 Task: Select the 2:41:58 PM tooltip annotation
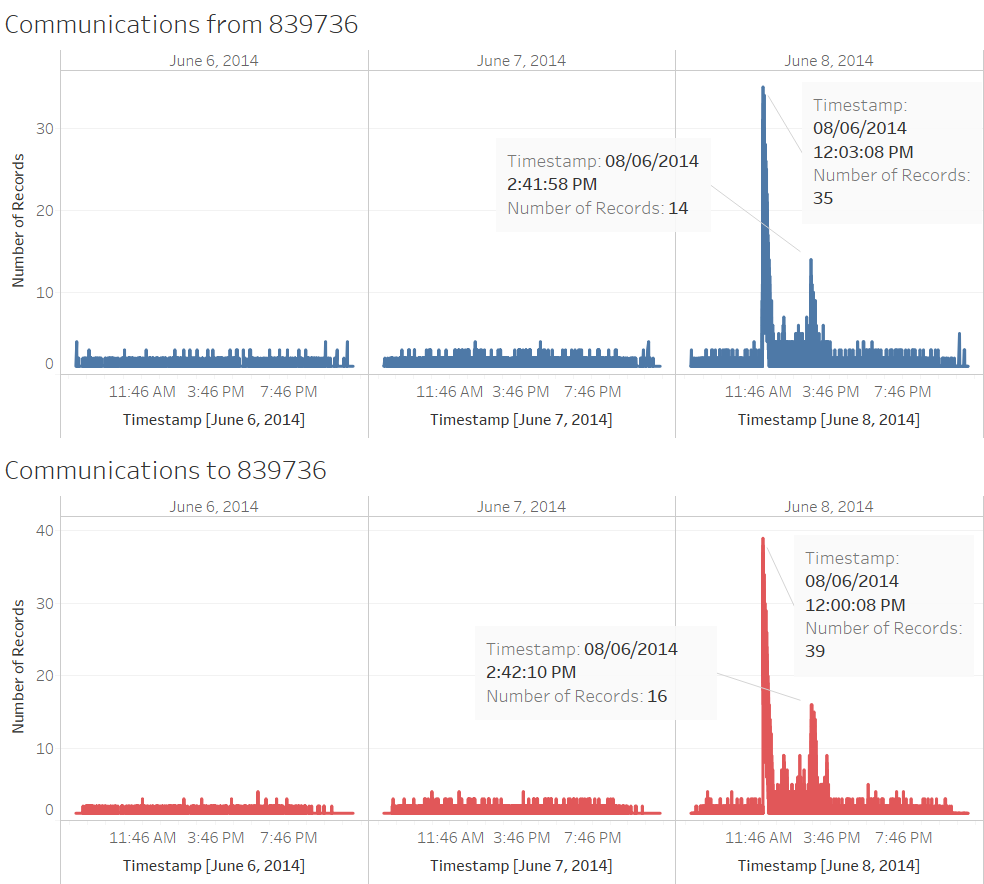(603, 184)
